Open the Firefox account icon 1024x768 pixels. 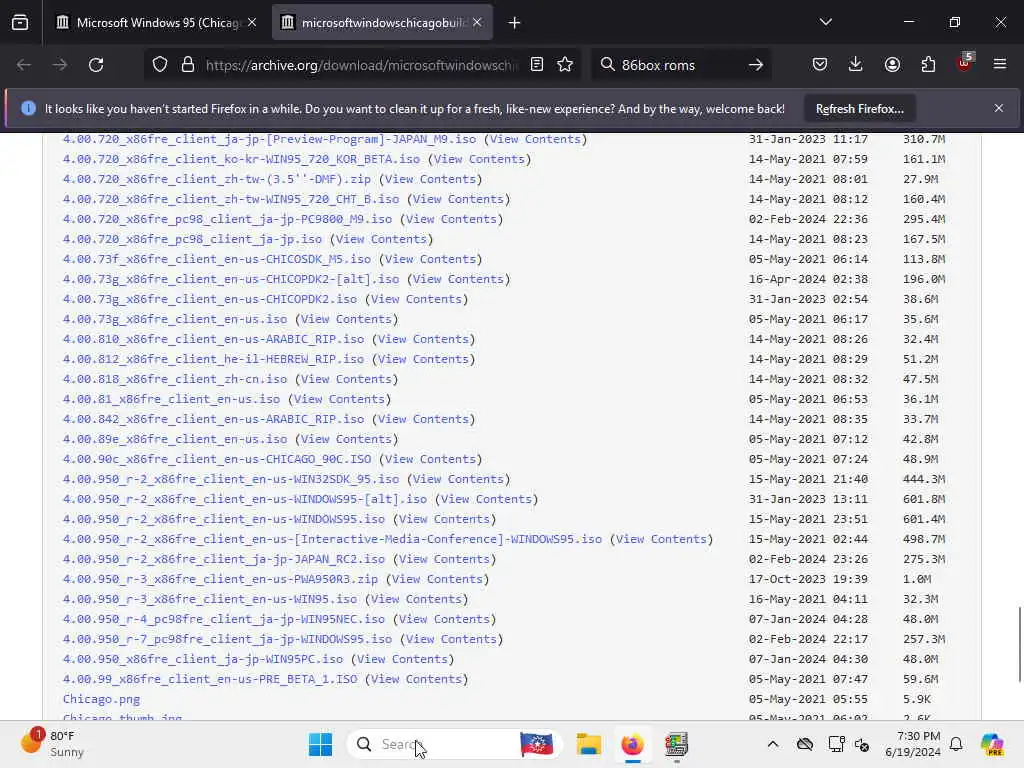click(892, 64)
